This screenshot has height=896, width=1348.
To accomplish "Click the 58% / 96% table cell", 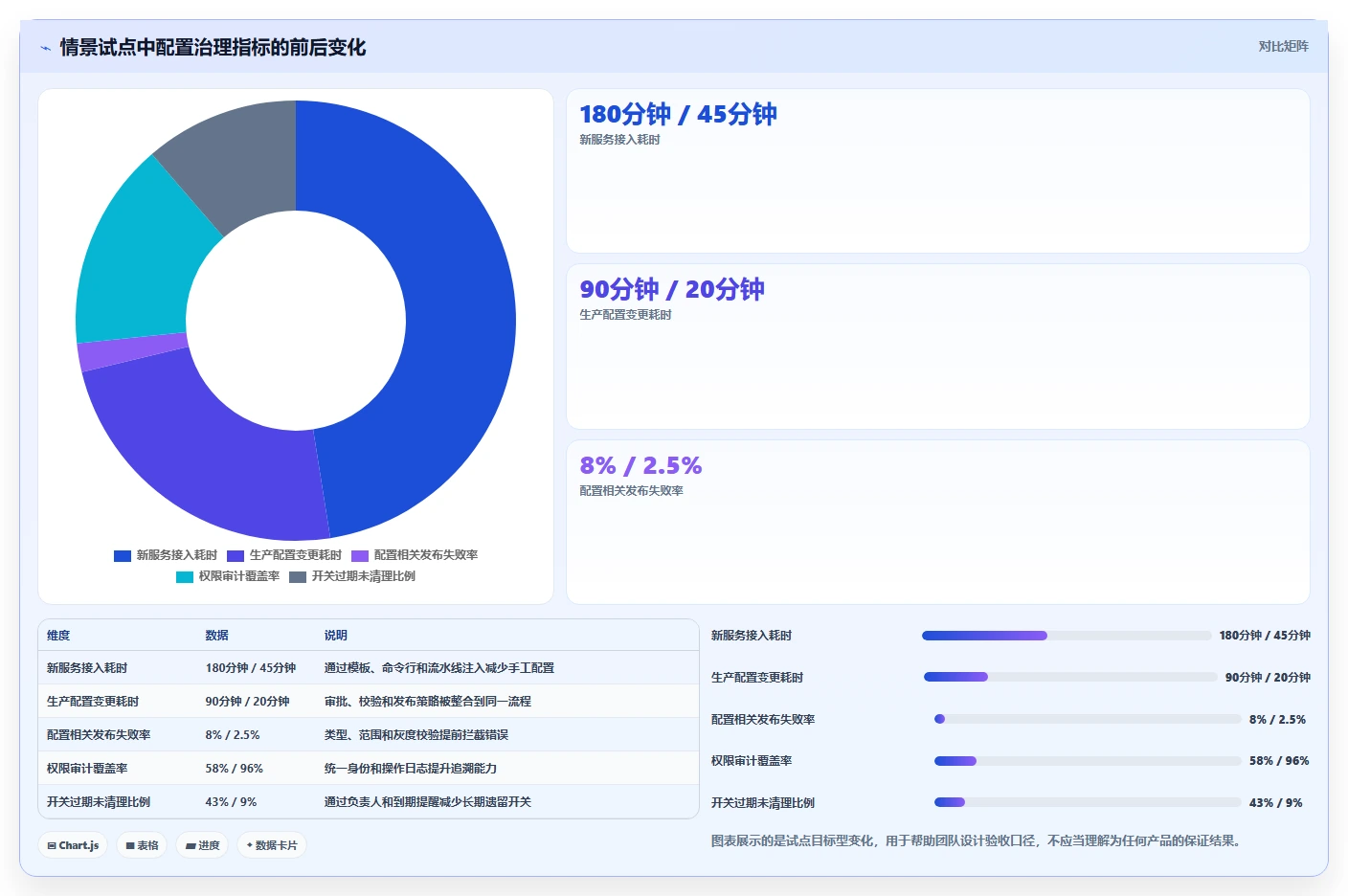I will 234,769.
